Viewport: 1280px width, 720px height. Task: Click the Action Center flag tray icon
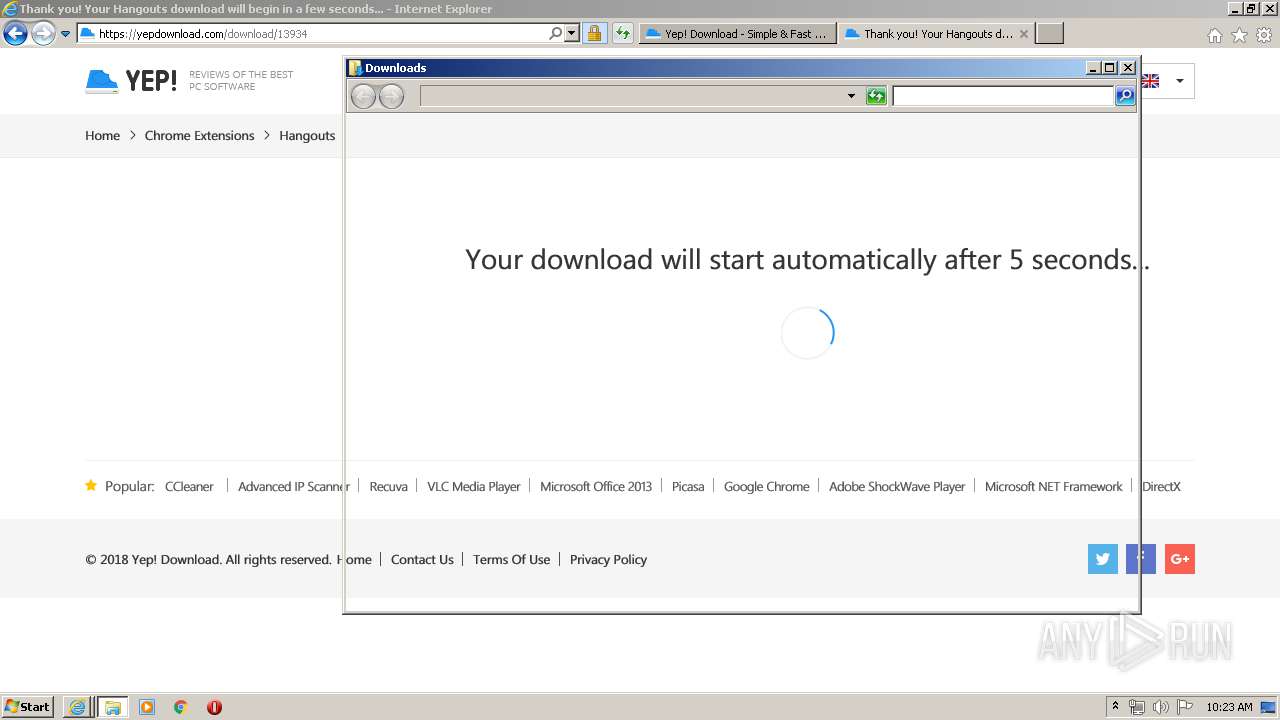(1185, 707)
